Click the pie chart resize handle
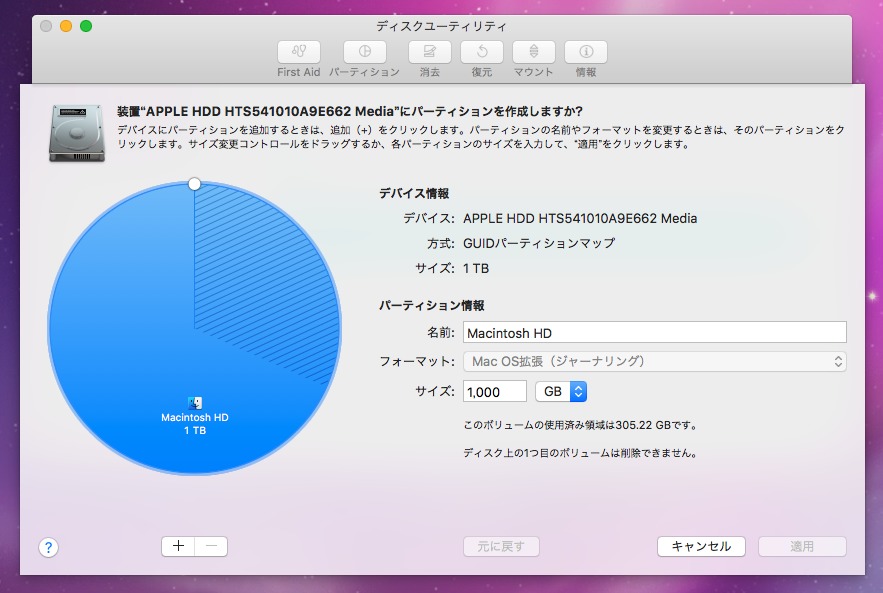The width and height of the screenshot is (883, 593). (194, 184)
